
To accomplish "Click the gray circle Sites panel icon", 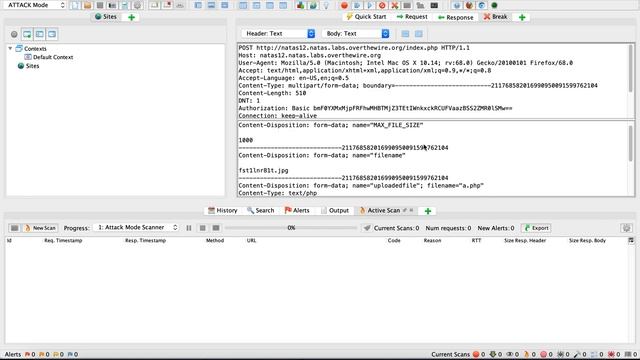I will tap(14, 34).
